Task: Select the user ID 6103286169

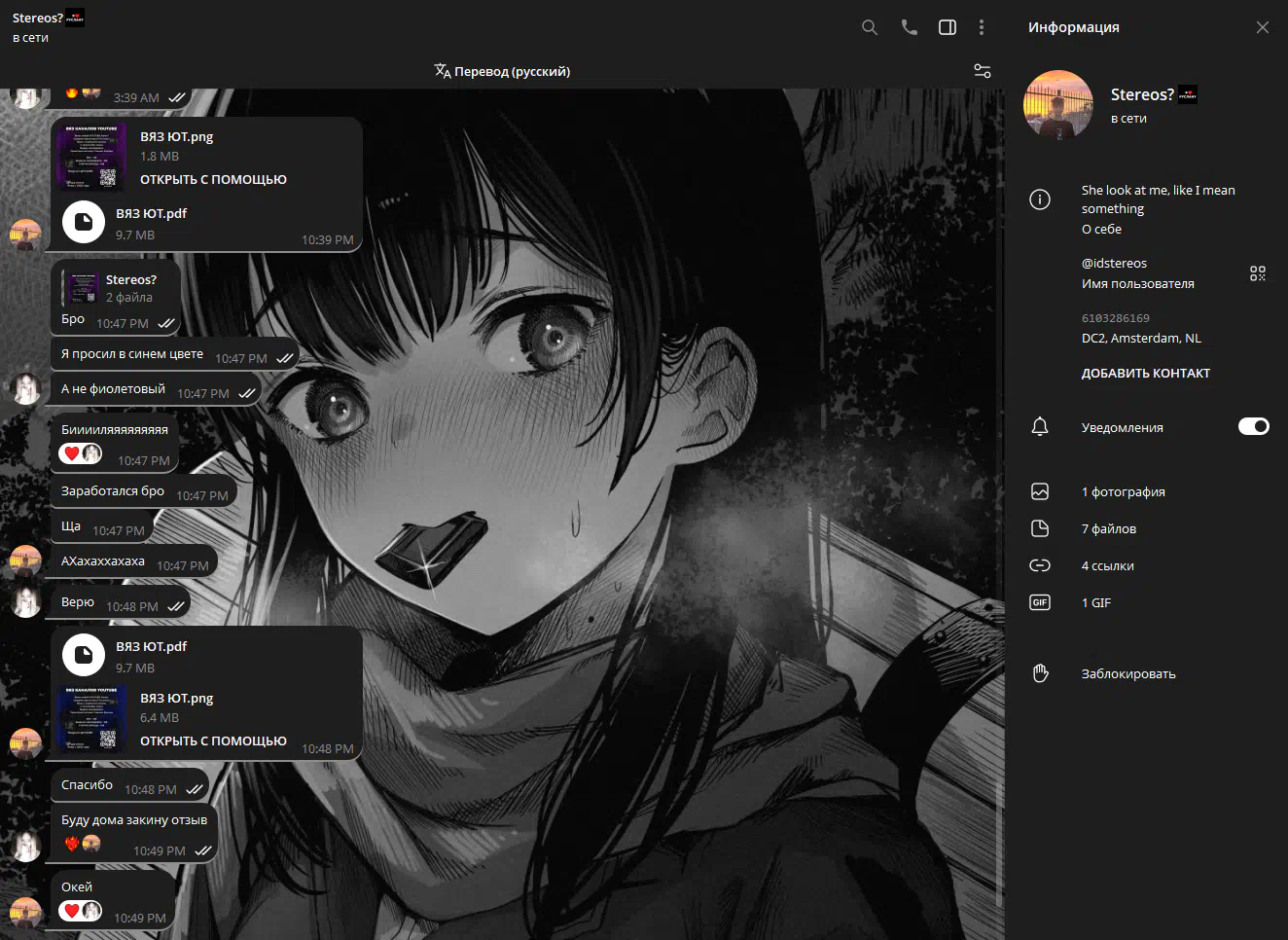Action: (x=1116, y=318)
